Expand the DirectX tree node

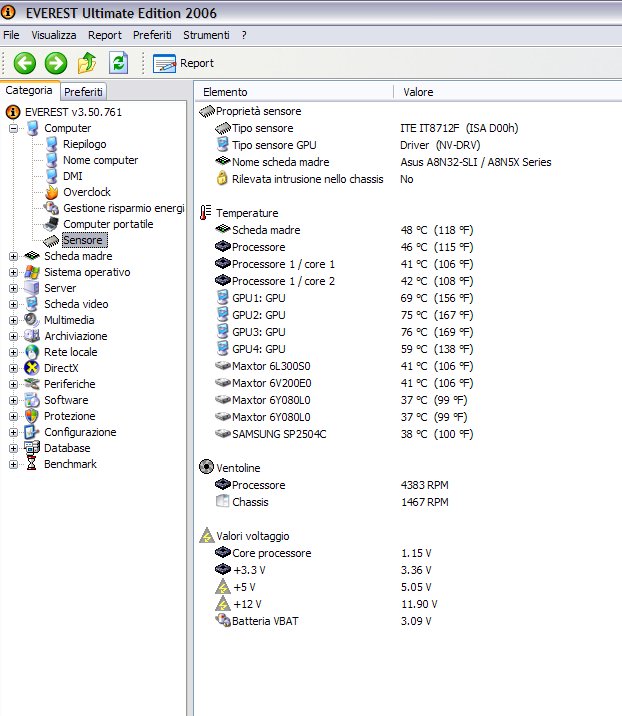13,368
